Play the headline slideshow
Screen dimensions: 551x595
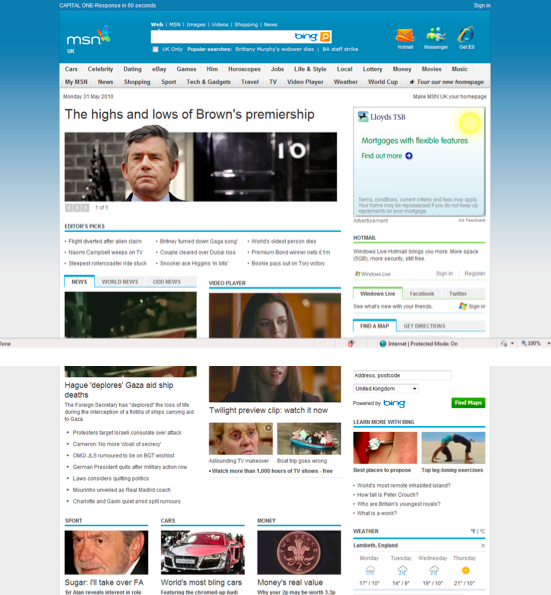point(77,208)
